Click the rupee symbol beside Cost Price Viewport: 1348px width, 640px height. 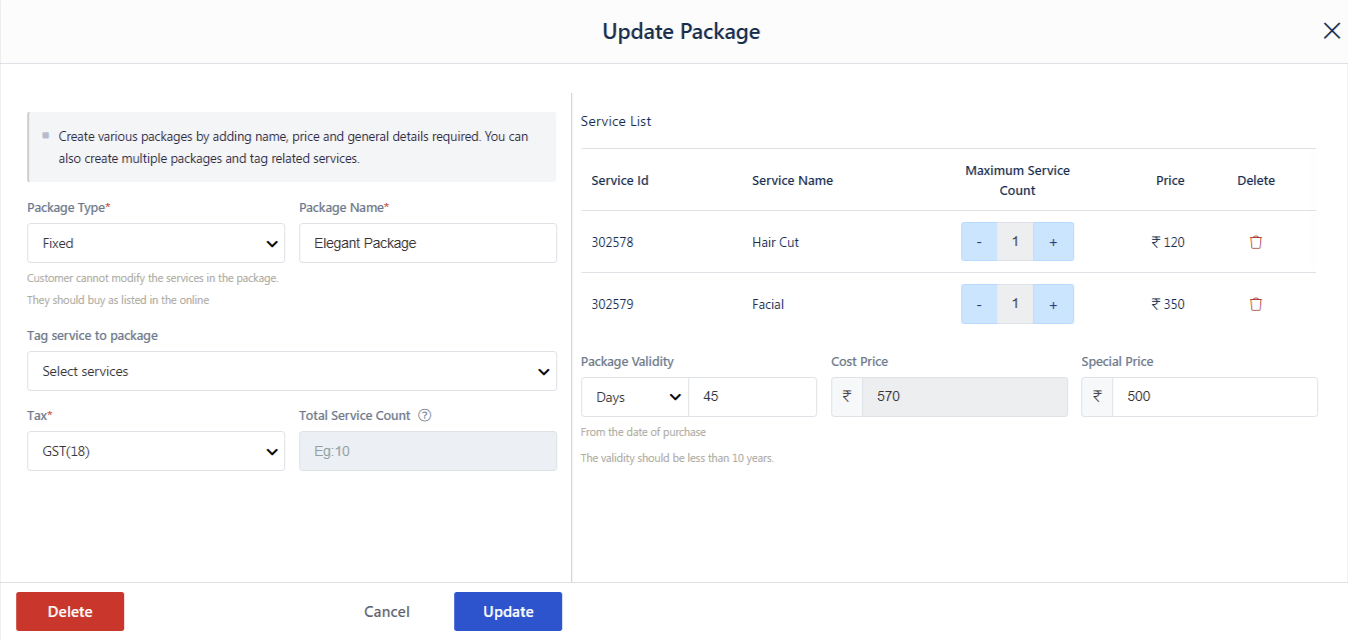coord(847,396)
